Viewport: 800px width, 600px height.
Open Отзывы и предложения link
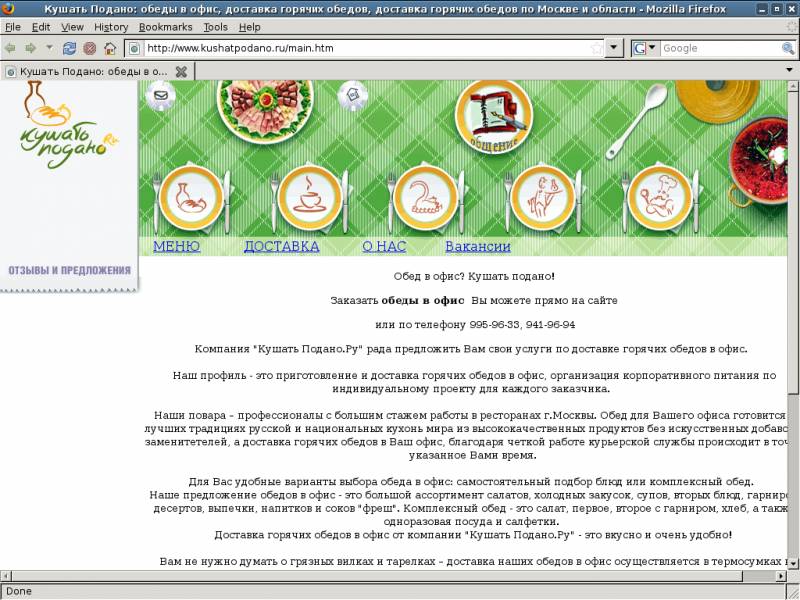(69, 270)
